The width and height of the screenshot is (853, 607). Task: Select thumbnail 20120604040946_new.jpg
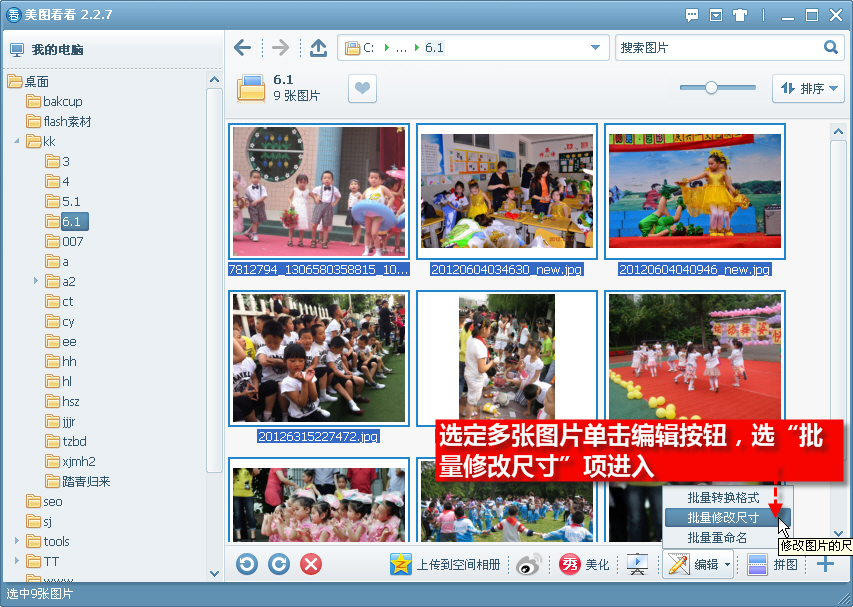pos(695,191)
